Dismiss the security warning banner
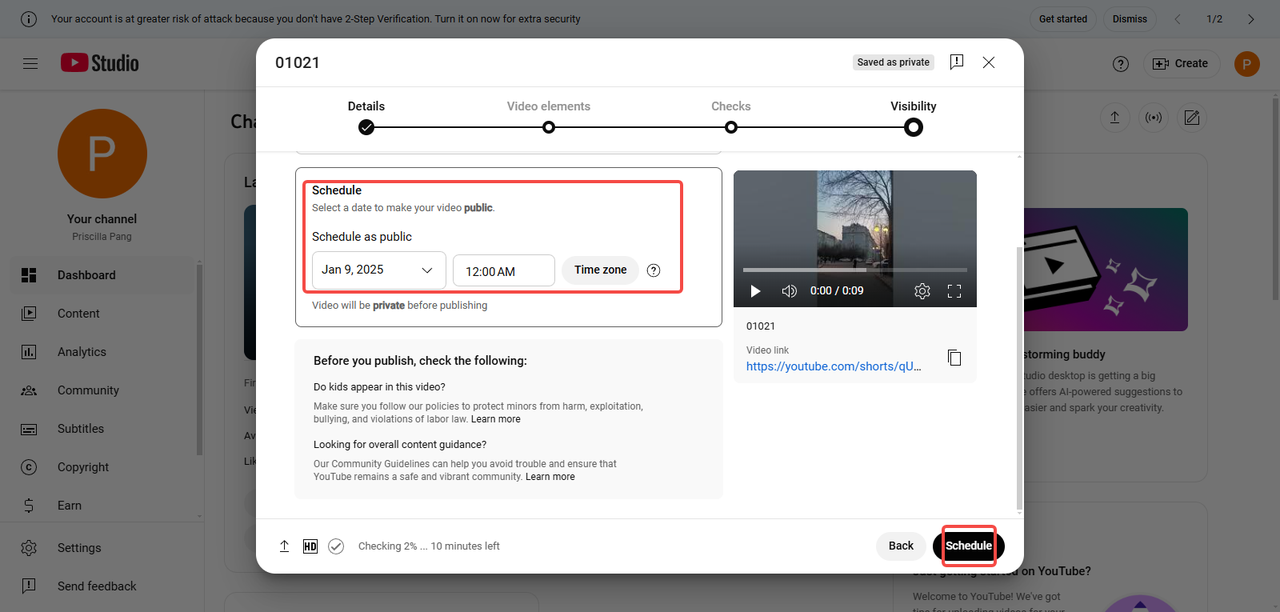The height and width of the screenshot is (612, 1280). click(x=1130, y=19)
